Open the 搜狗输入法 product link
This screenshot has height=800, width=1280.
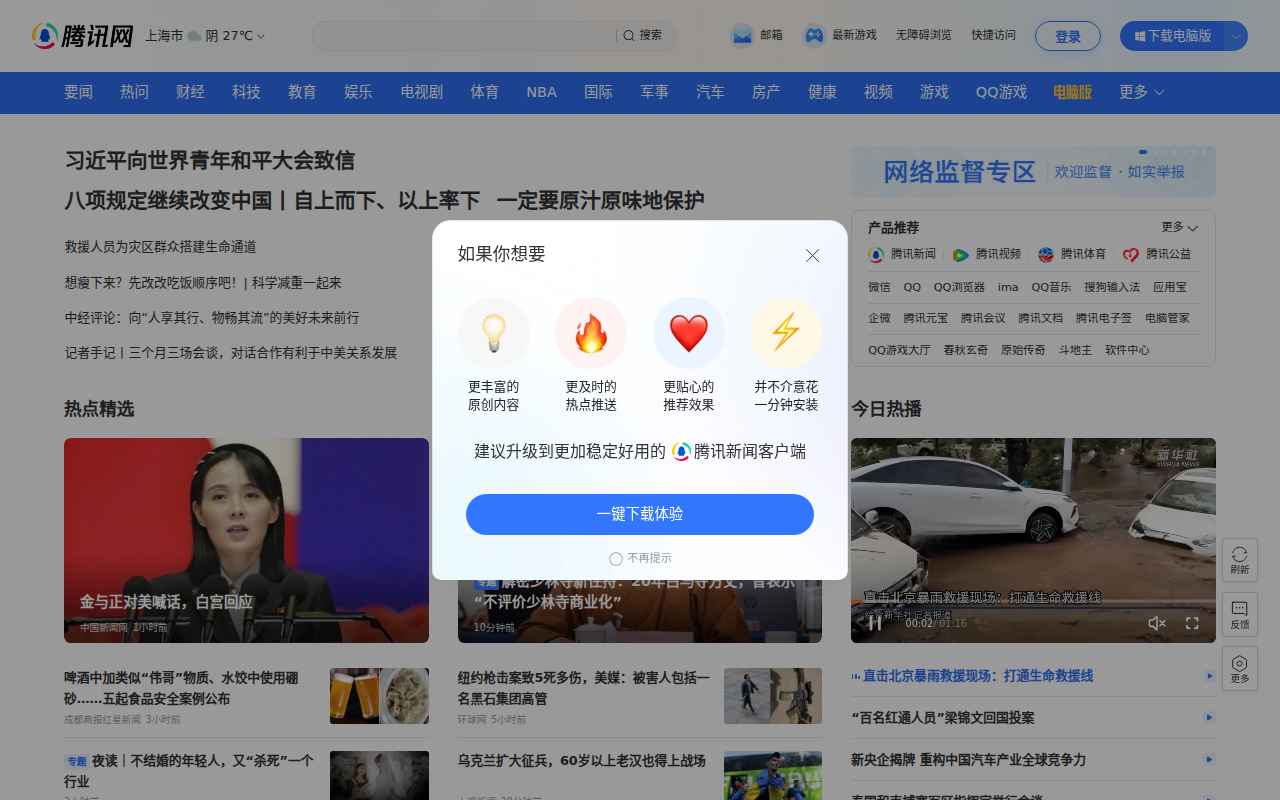tap(1112, 287)
